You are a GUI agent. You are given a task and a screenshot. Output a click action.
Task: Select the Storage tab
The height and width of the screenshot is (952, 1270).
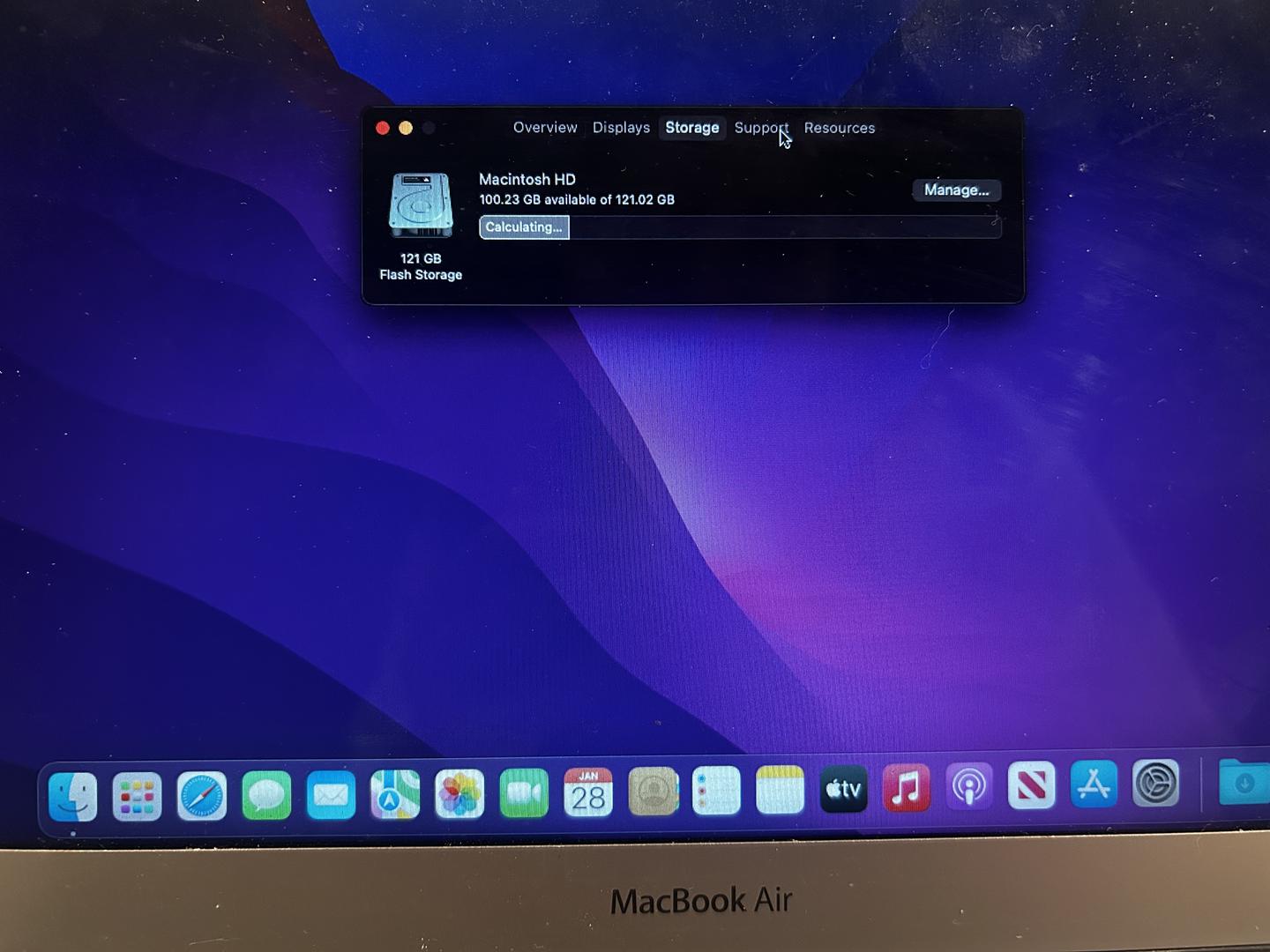coord(692,128)
